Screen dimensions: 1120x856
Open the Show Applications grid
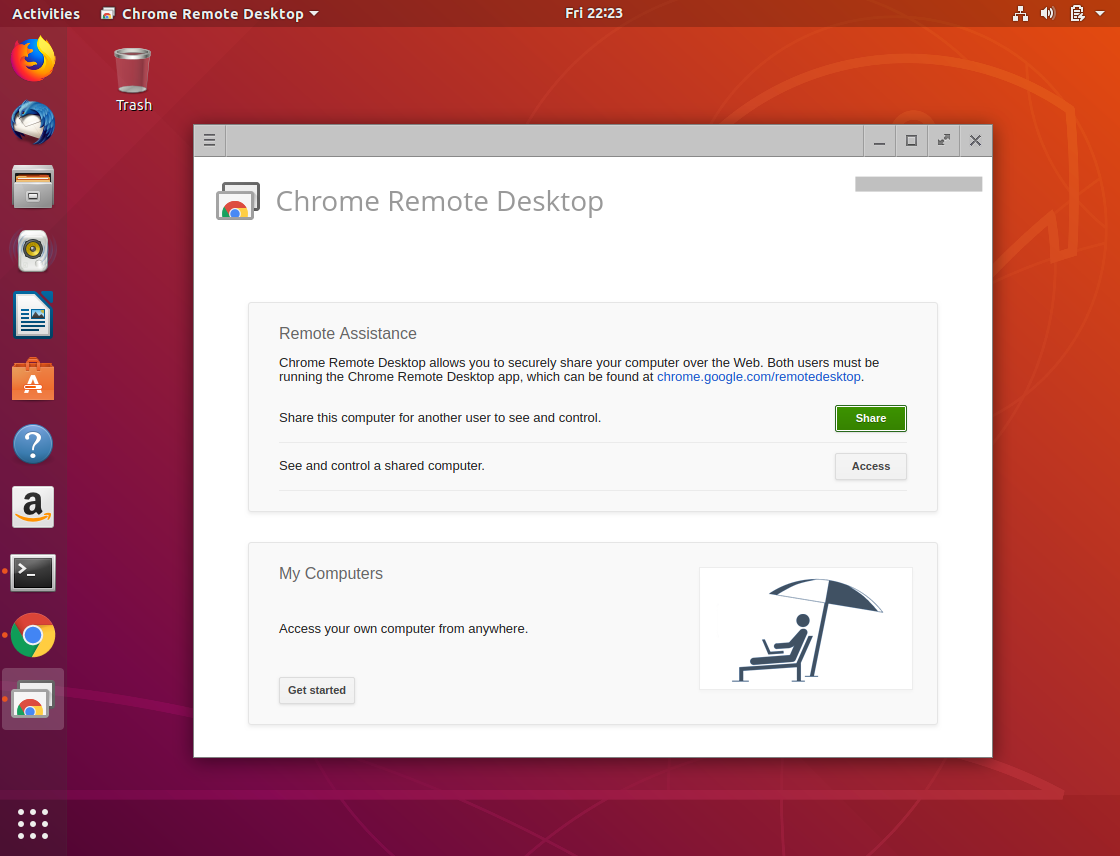click(x=33, y=824)
